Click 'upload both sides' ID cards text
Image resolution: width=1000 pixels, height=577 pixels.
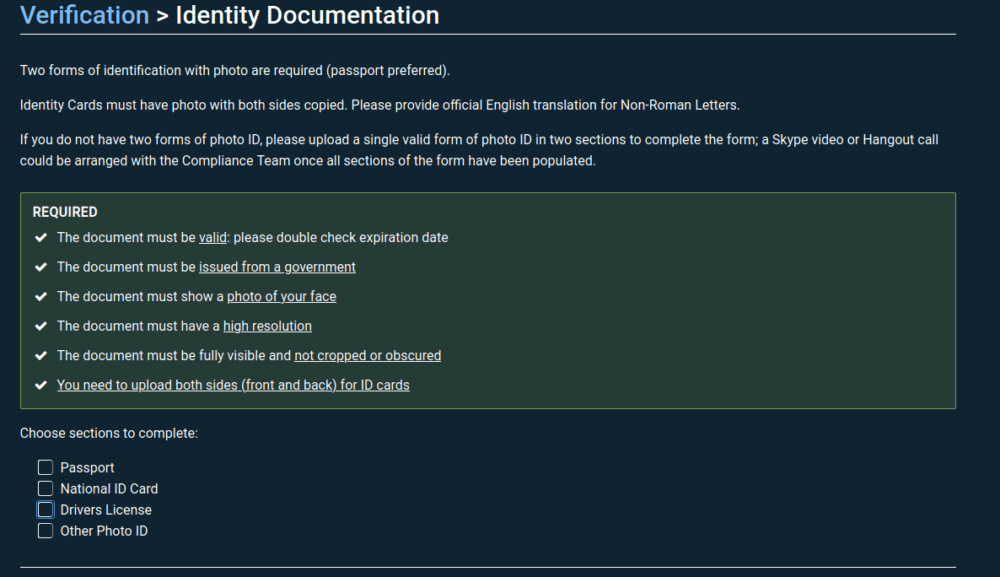233,385
